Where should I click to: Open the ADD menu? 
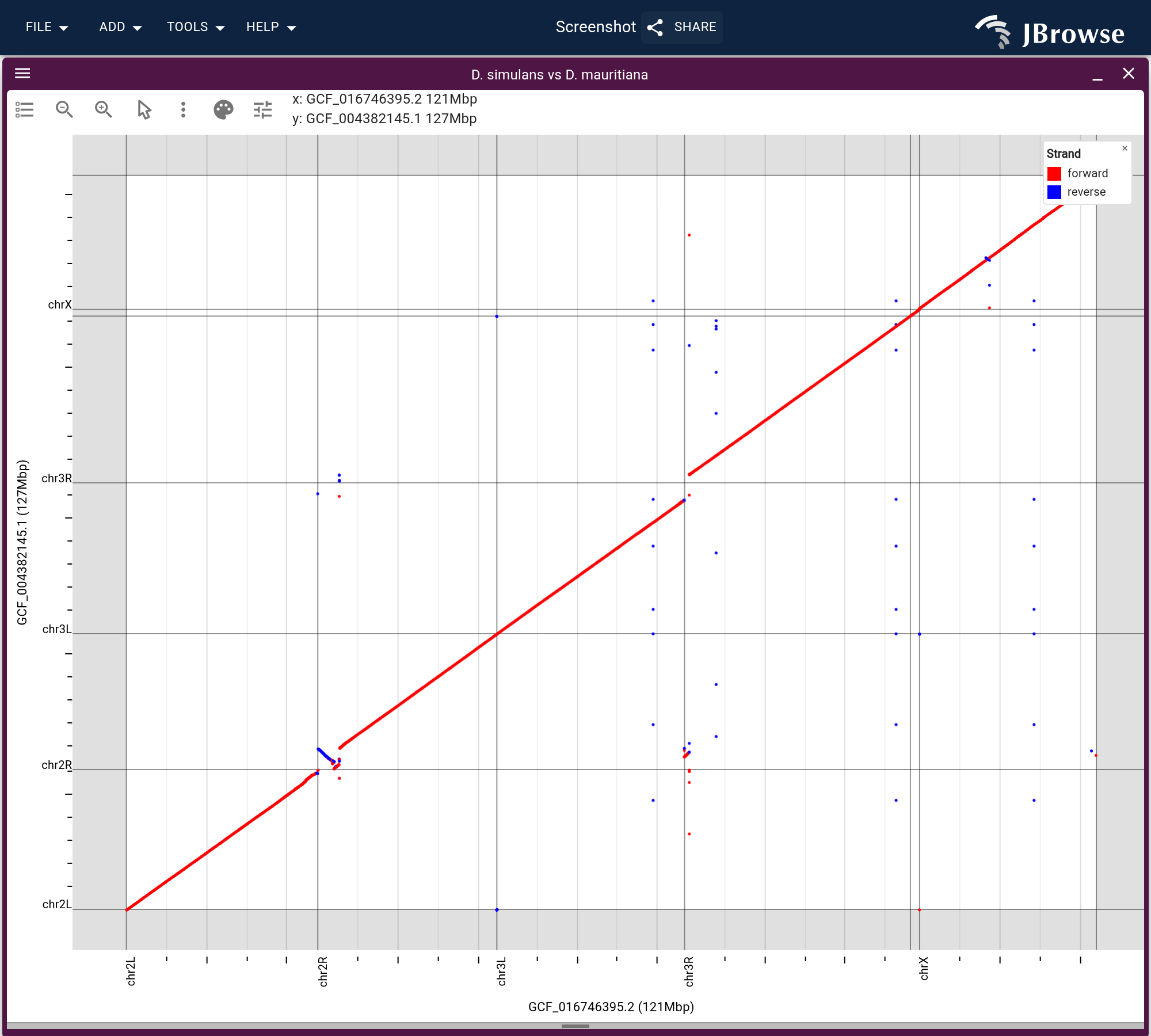(120, 27)
